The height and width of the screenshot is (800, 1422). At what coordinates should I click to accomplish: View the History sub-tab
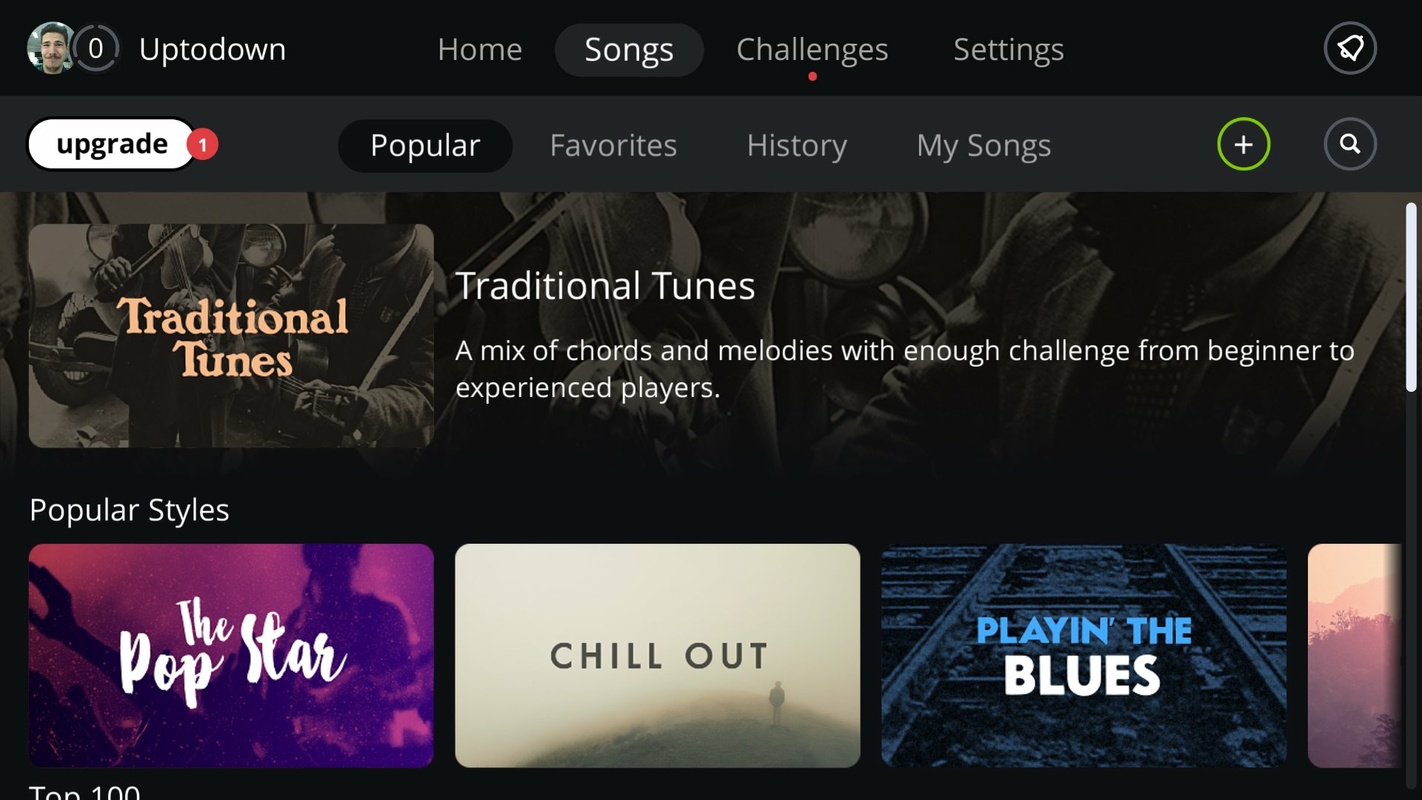797,145
